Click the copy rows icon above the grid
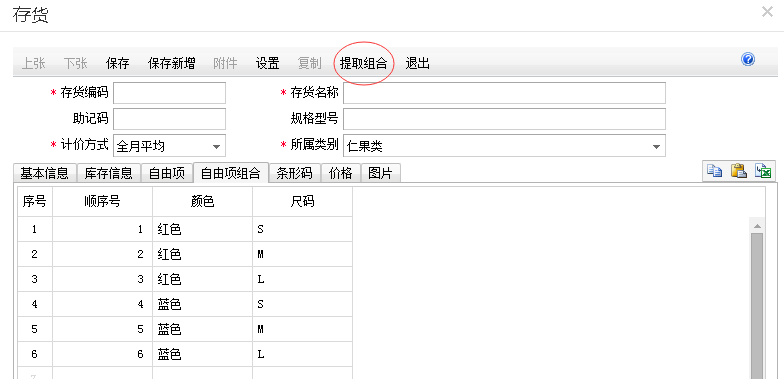The width and height of the screenshot is (784, 379). click(714, 171)
